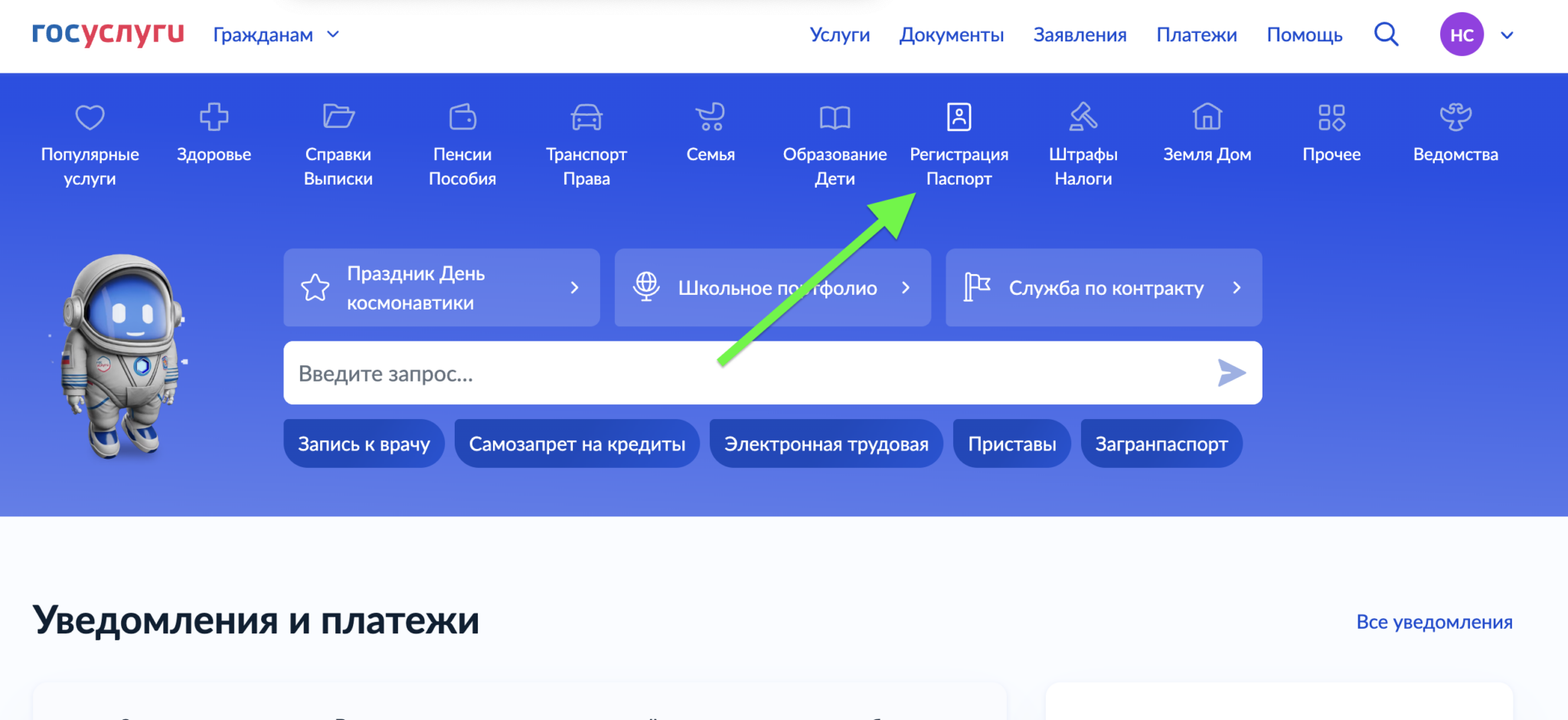
Task: Open Registration Passport (Регистрация Паспорт) icon
Action: click(959, 117)
